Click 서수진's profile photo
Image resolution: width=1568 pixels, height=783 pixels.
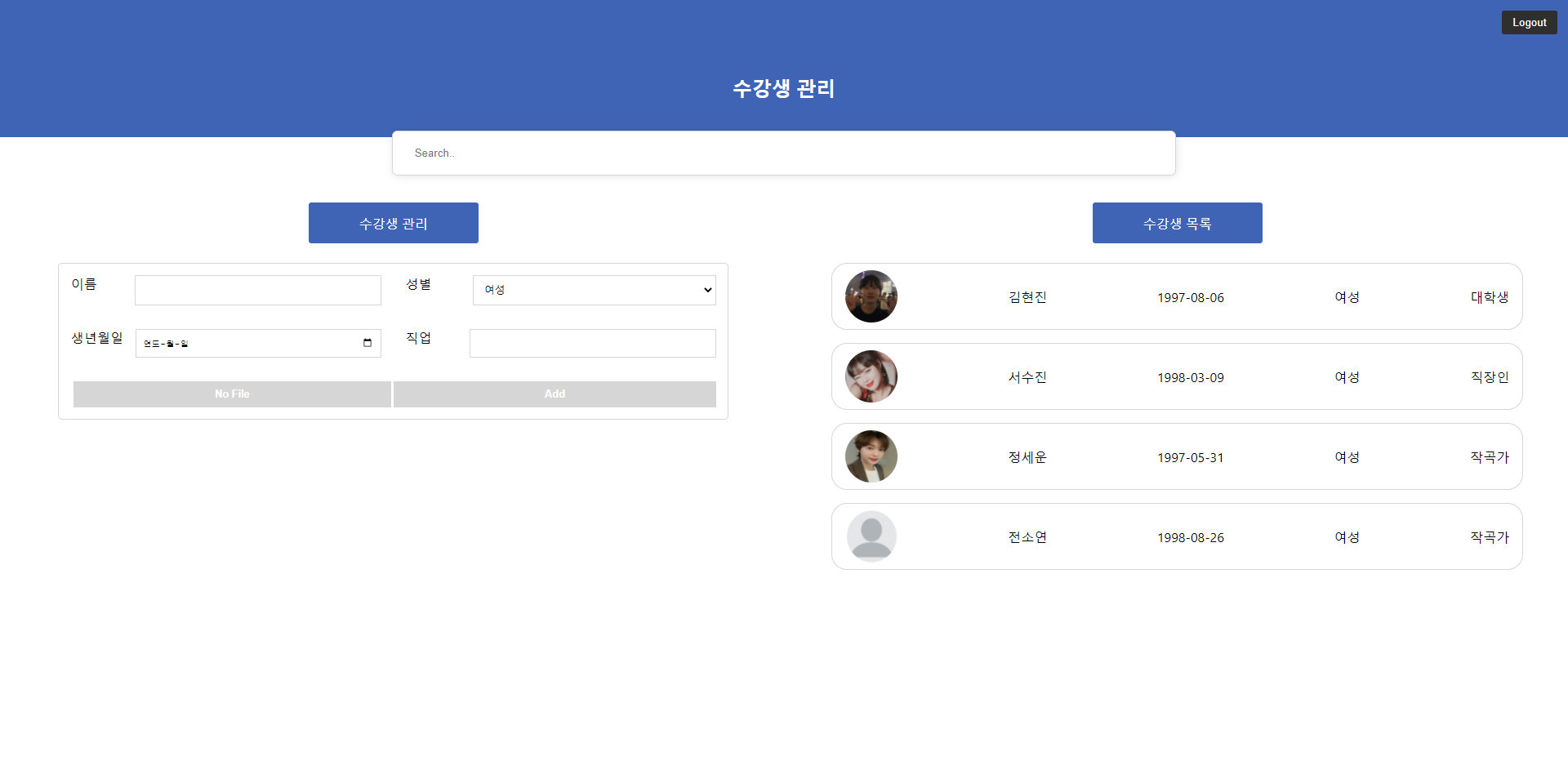(x=871, y=376)
